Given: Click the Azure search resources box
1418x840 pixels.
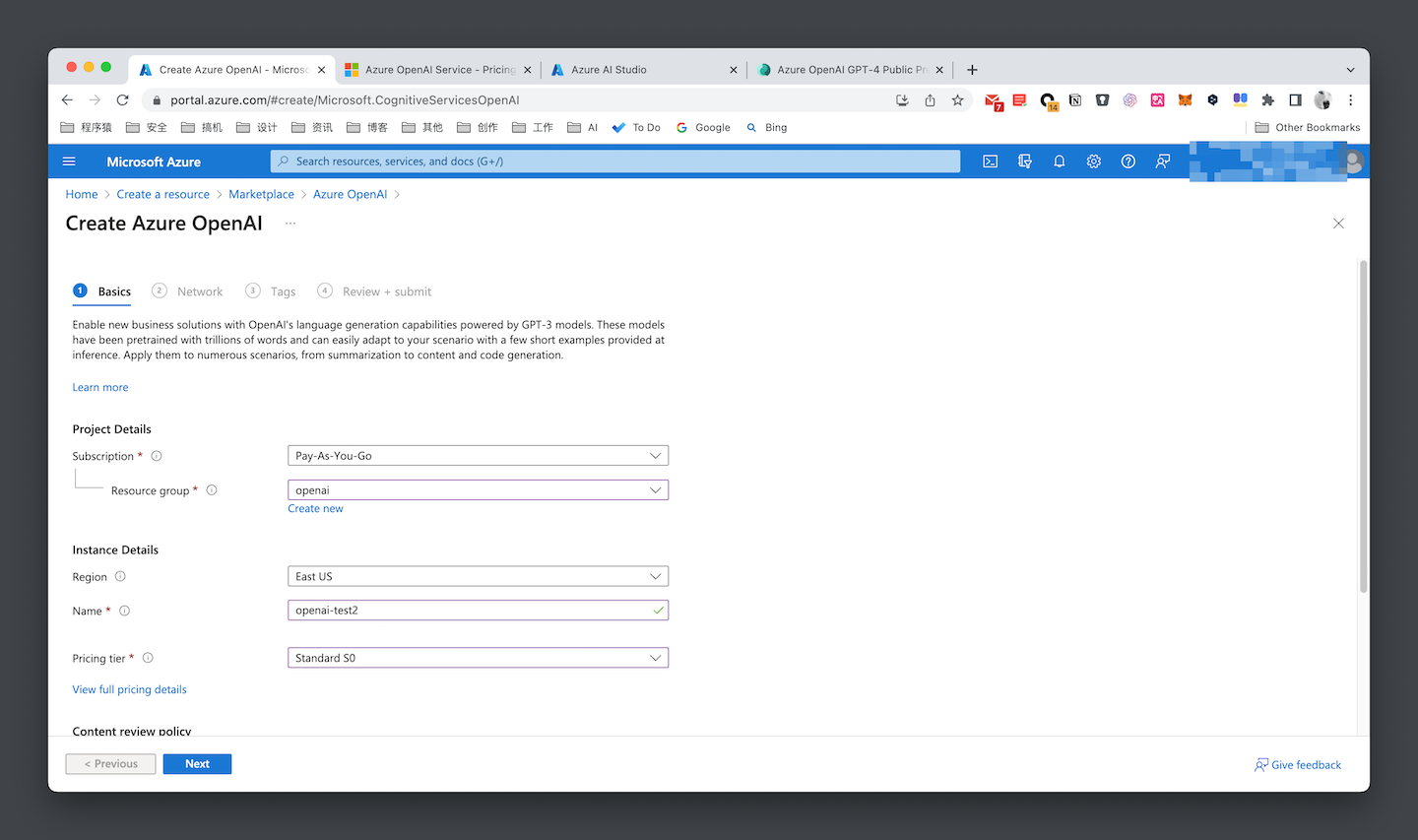Looking at the screenshot, I should (x=615, y=162).
